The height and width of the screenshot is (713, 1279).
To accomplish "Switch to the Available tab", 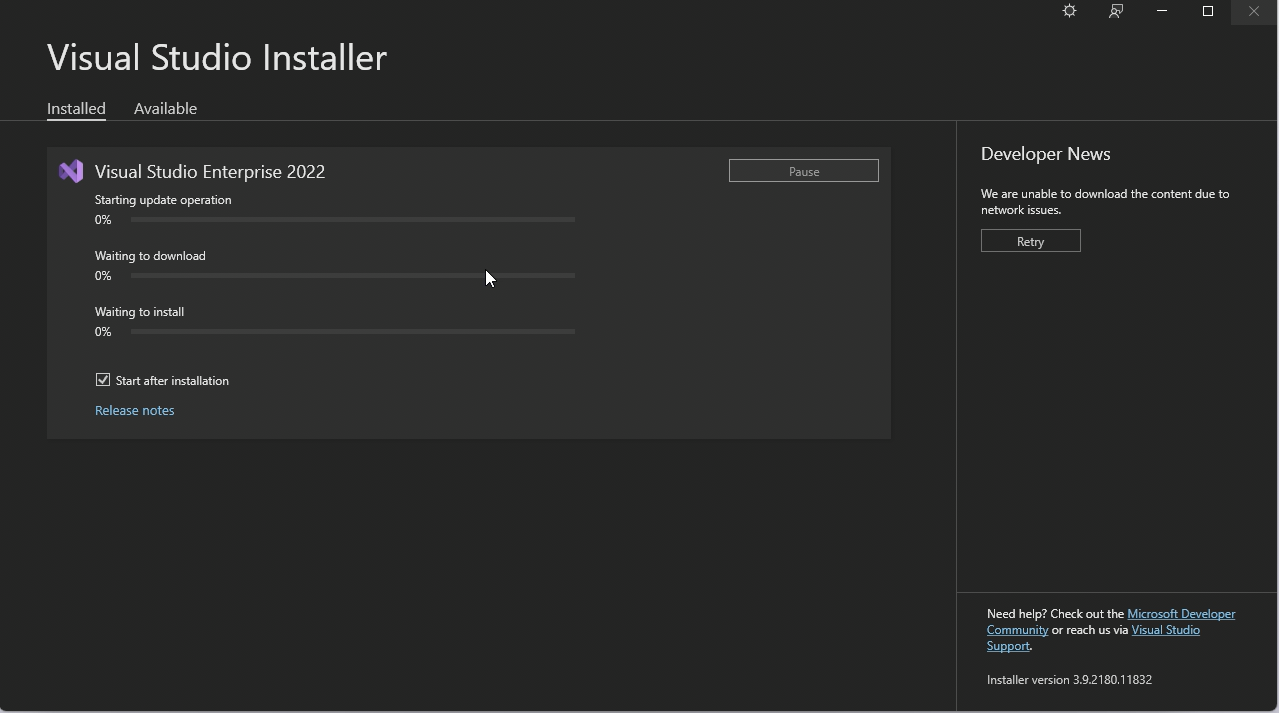I will coord(165,108).
